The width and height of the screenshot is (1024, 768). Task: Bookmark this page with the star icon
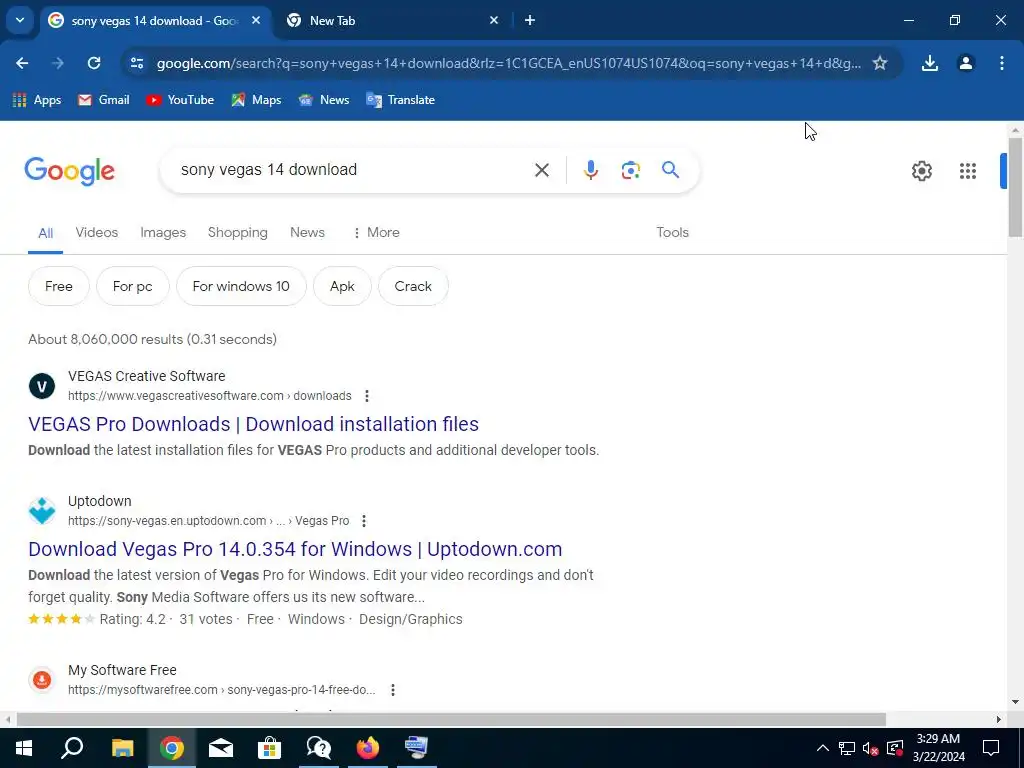[880, 63]
